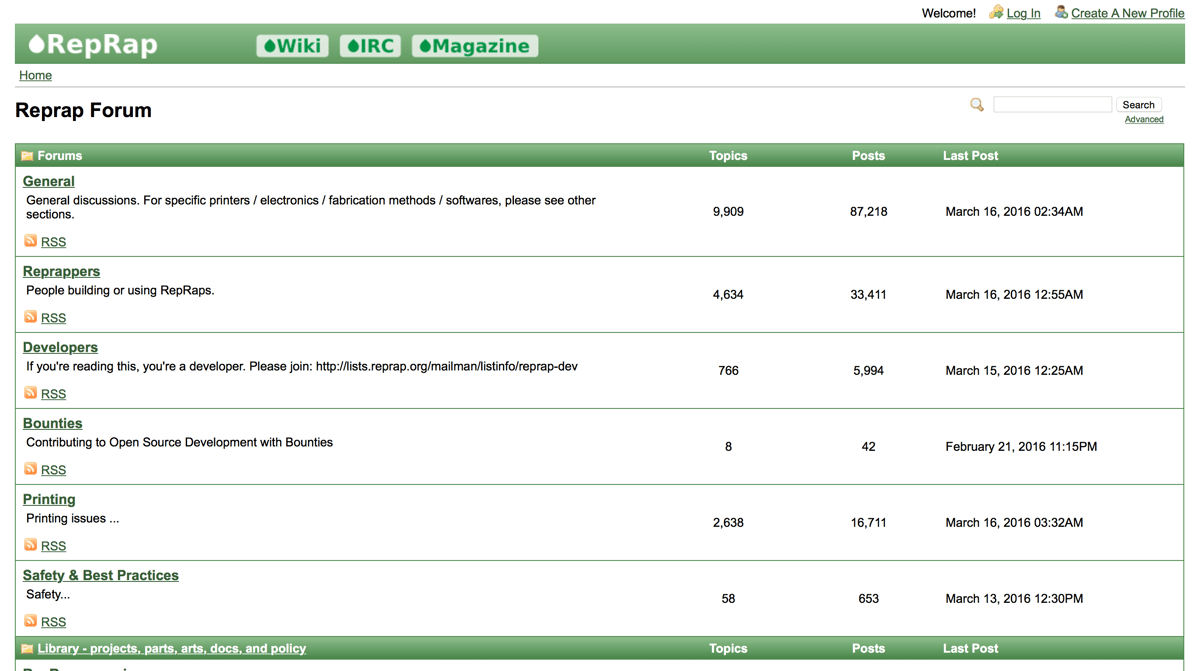The height and width of the screenshot is (671, 1200).
Task: Open the Printing forum
Action: coord(49,500)
